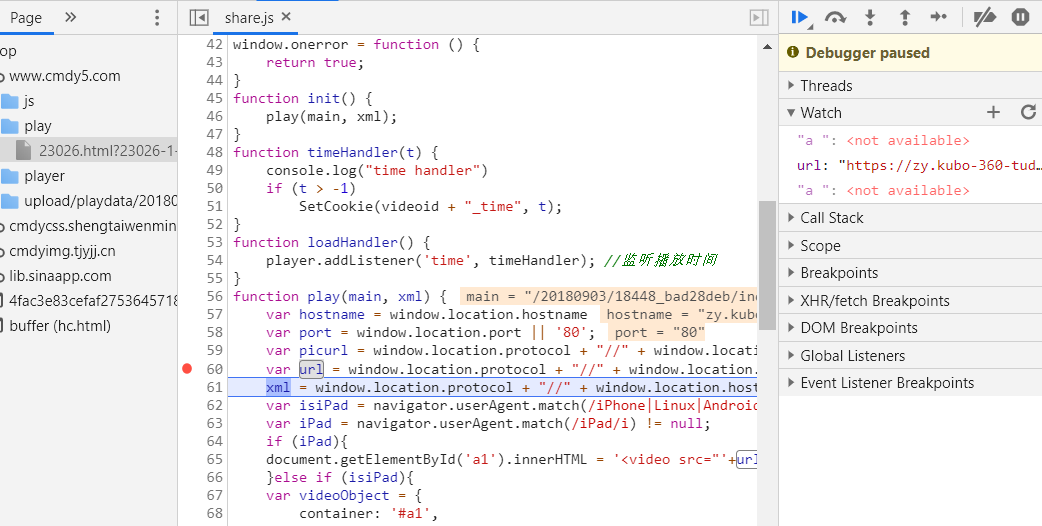Click the Step into function icon
Viewport: 1042px width, 526px height.
coord(870,17)
